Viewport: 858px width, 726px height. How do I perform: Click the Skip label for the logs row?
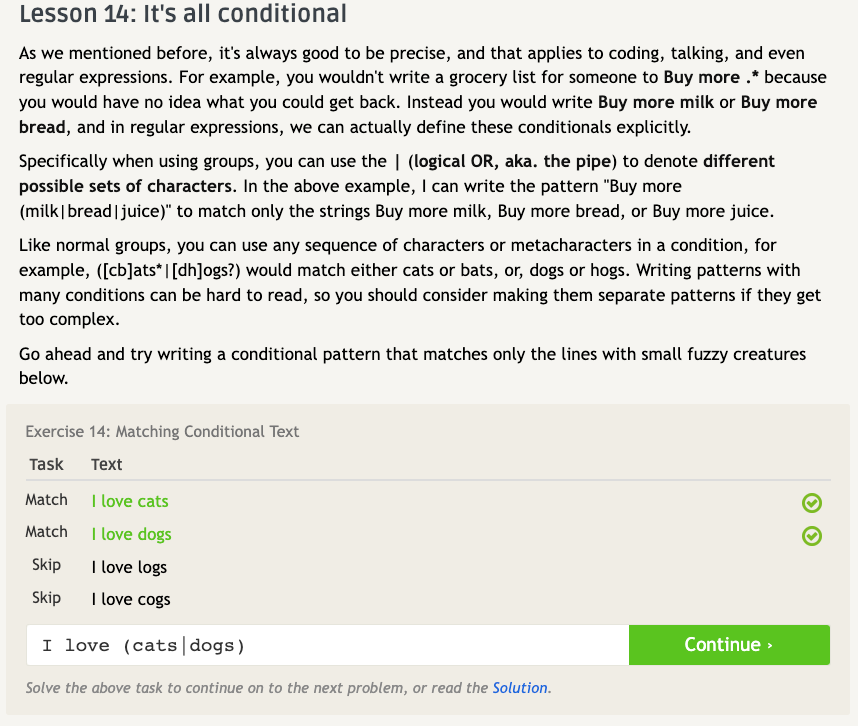pos(46,565)
